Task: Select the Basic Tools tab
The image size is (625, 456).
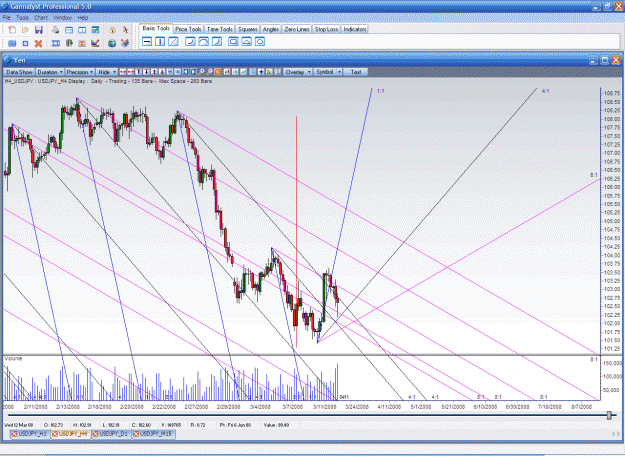Action: point(156,28)
